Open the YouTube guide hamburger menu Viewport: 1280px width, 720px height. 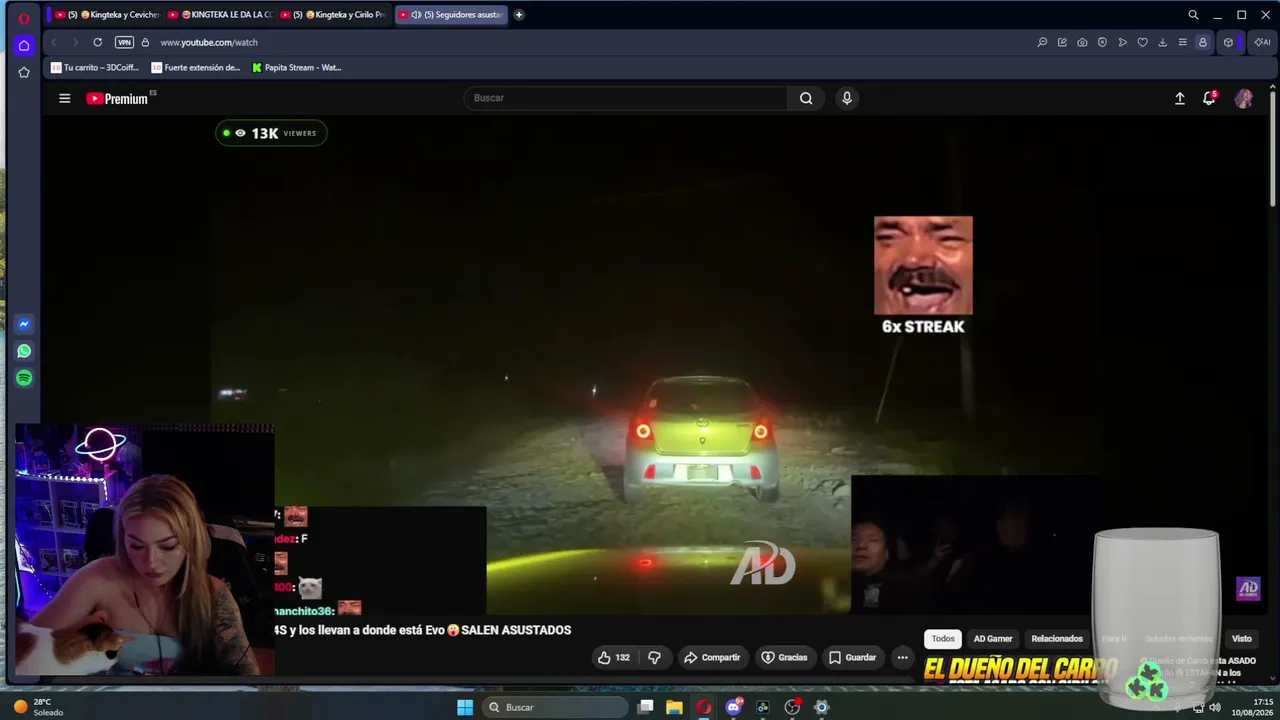click(64, 98)
